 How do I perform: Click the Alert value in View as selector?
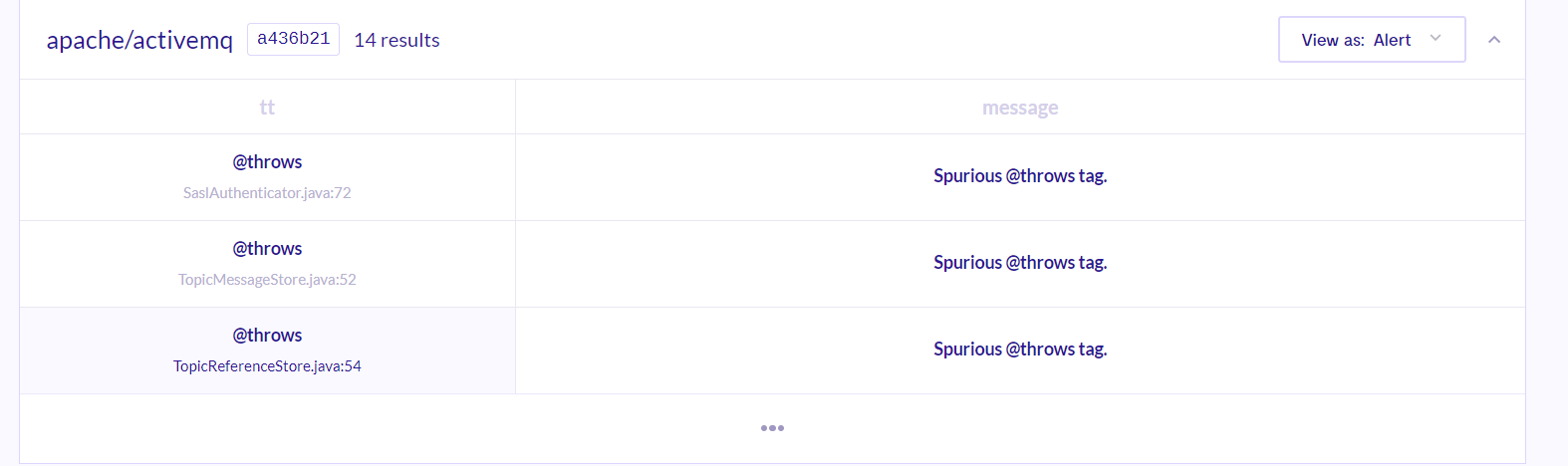(x=1392, y=40)
